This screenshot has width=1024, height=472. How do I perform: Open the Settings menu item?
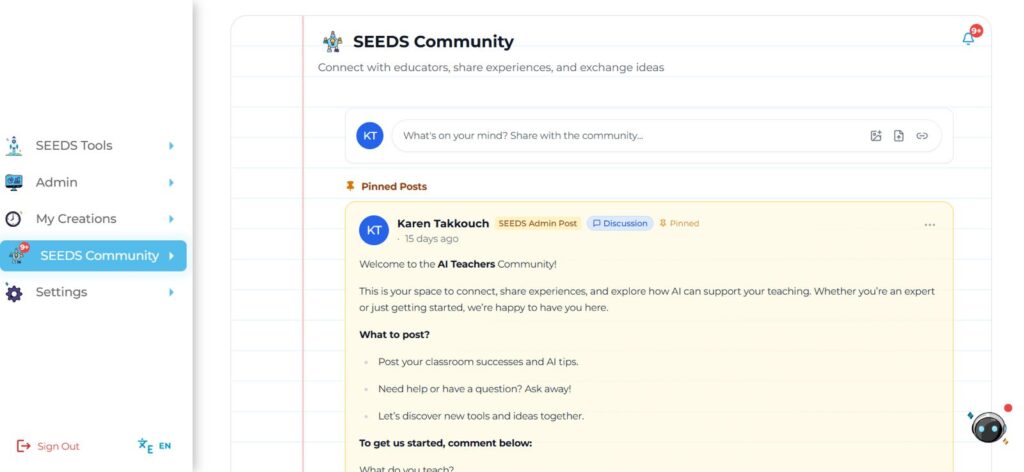(61, 292)
